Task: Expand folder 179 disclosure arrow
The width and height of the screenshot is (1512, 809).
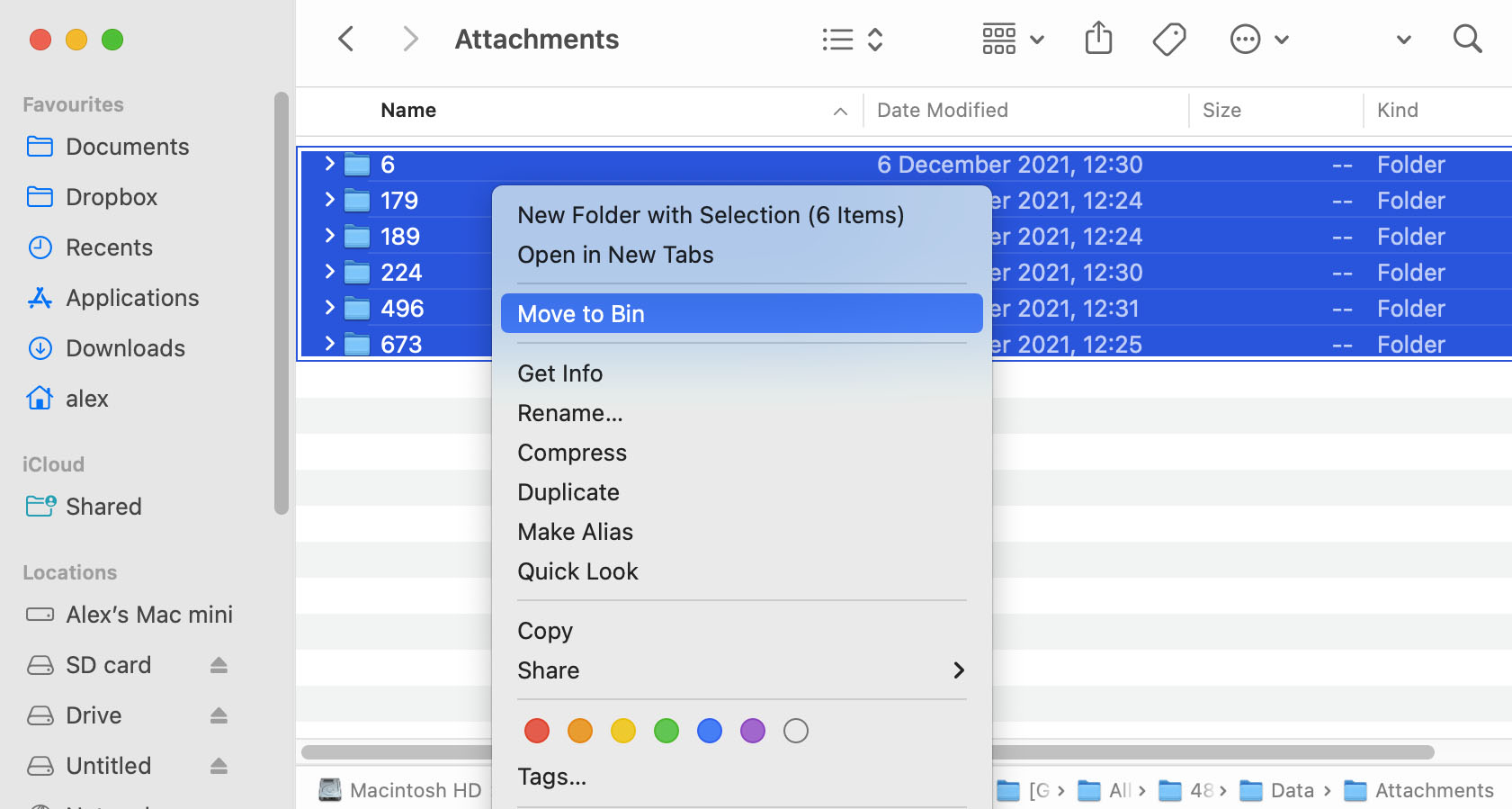Action: 329,200
